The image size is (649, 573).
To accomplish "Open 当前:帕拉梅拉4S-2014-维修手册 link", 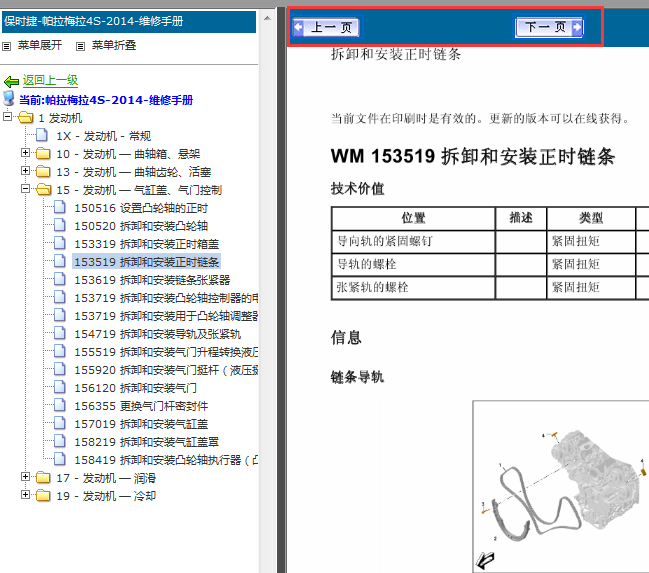I will [x=106, y=100].
